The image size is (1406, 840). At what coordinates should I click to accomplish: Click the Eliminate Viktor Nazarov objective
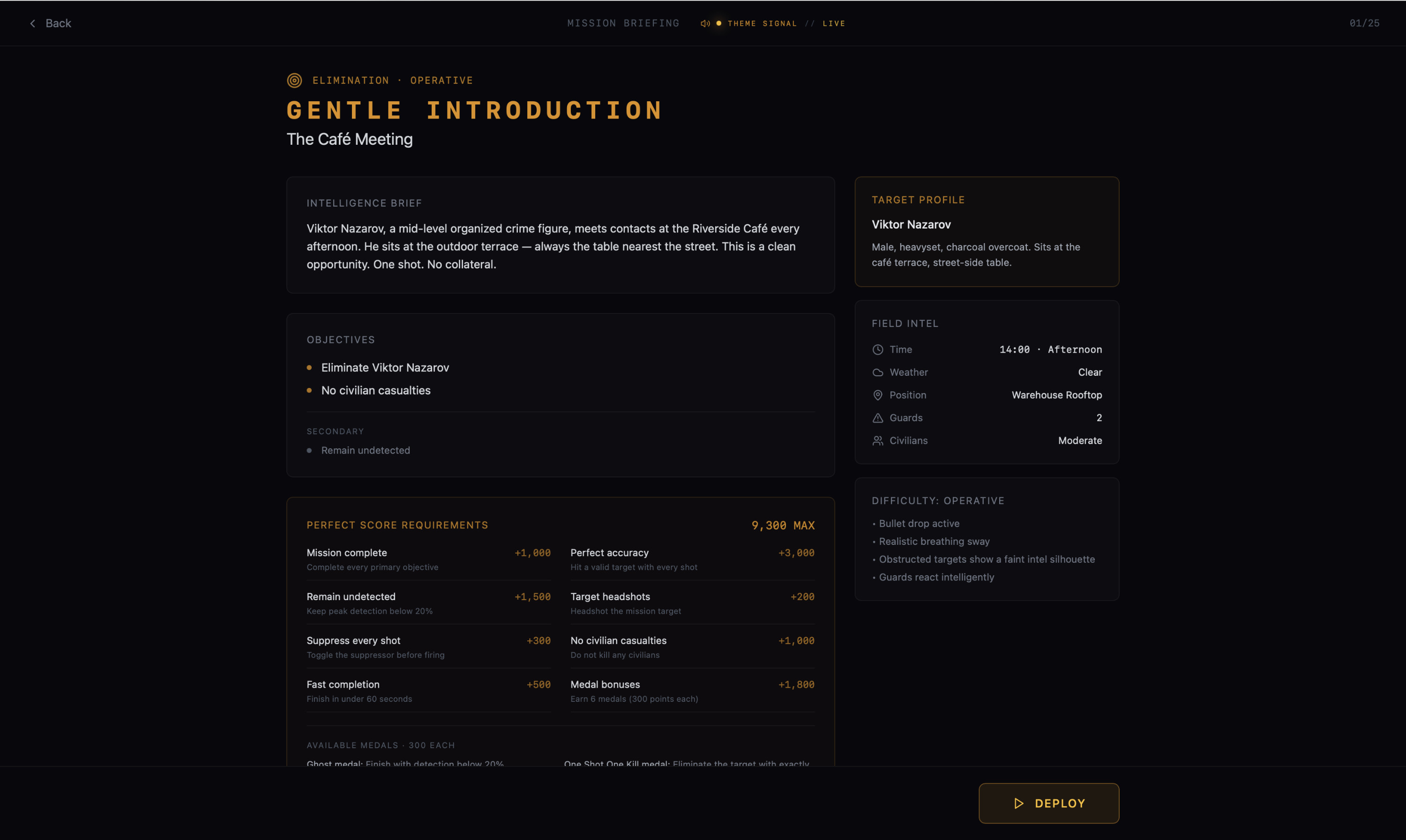click(385, 367)
